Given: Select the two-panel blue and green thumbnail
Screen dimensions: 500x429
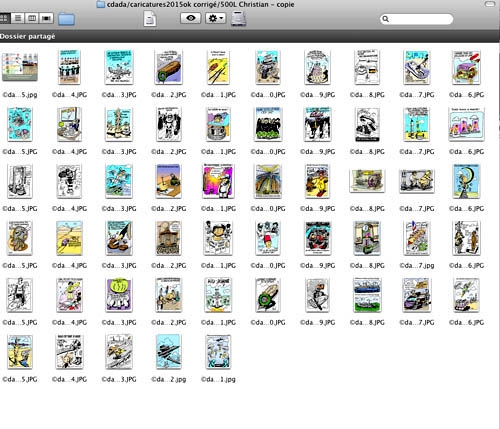Looking at the screenshot, I should 367,295.
